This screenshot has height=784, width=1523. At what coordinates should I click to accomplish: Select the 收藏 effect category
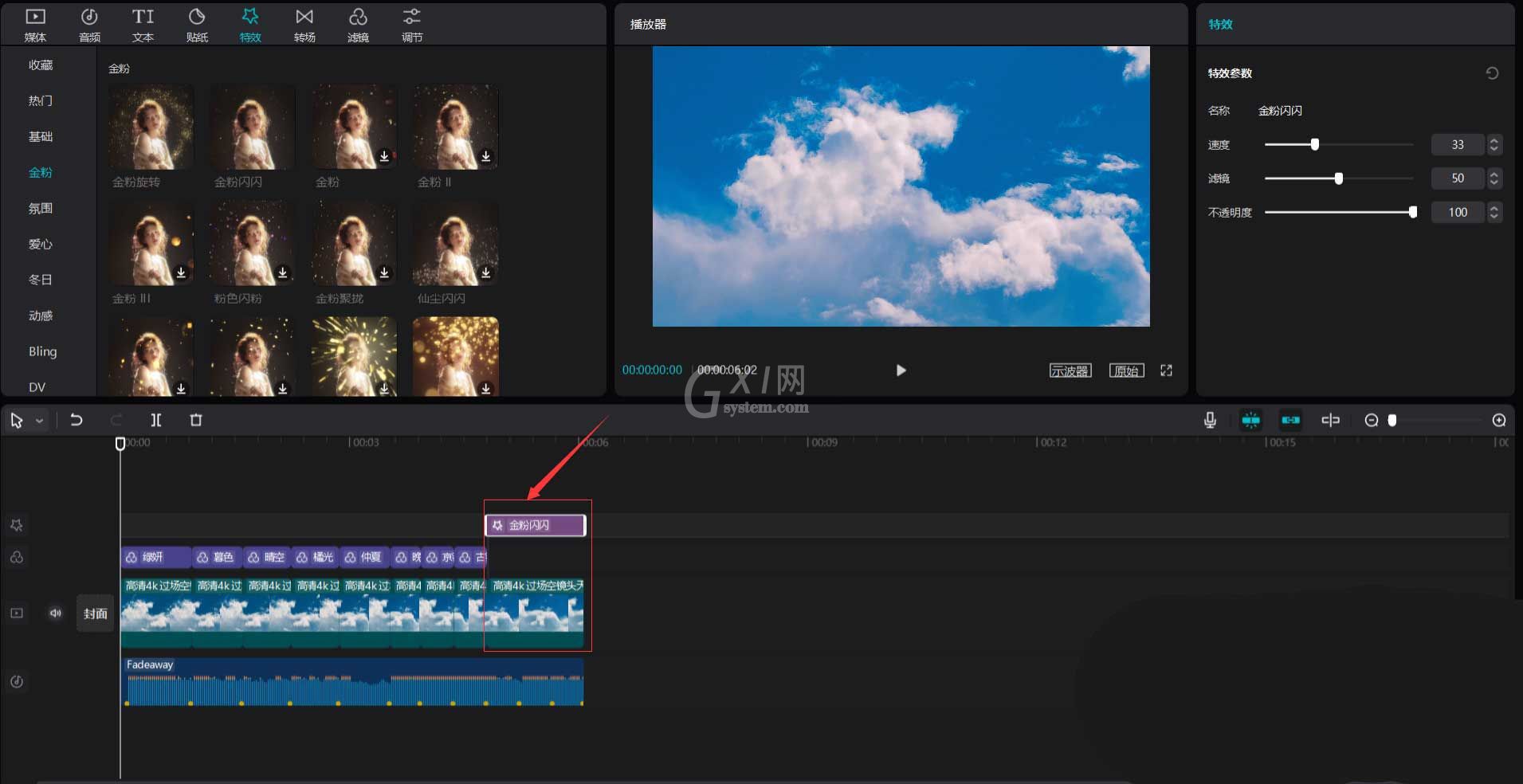(41, 65)
